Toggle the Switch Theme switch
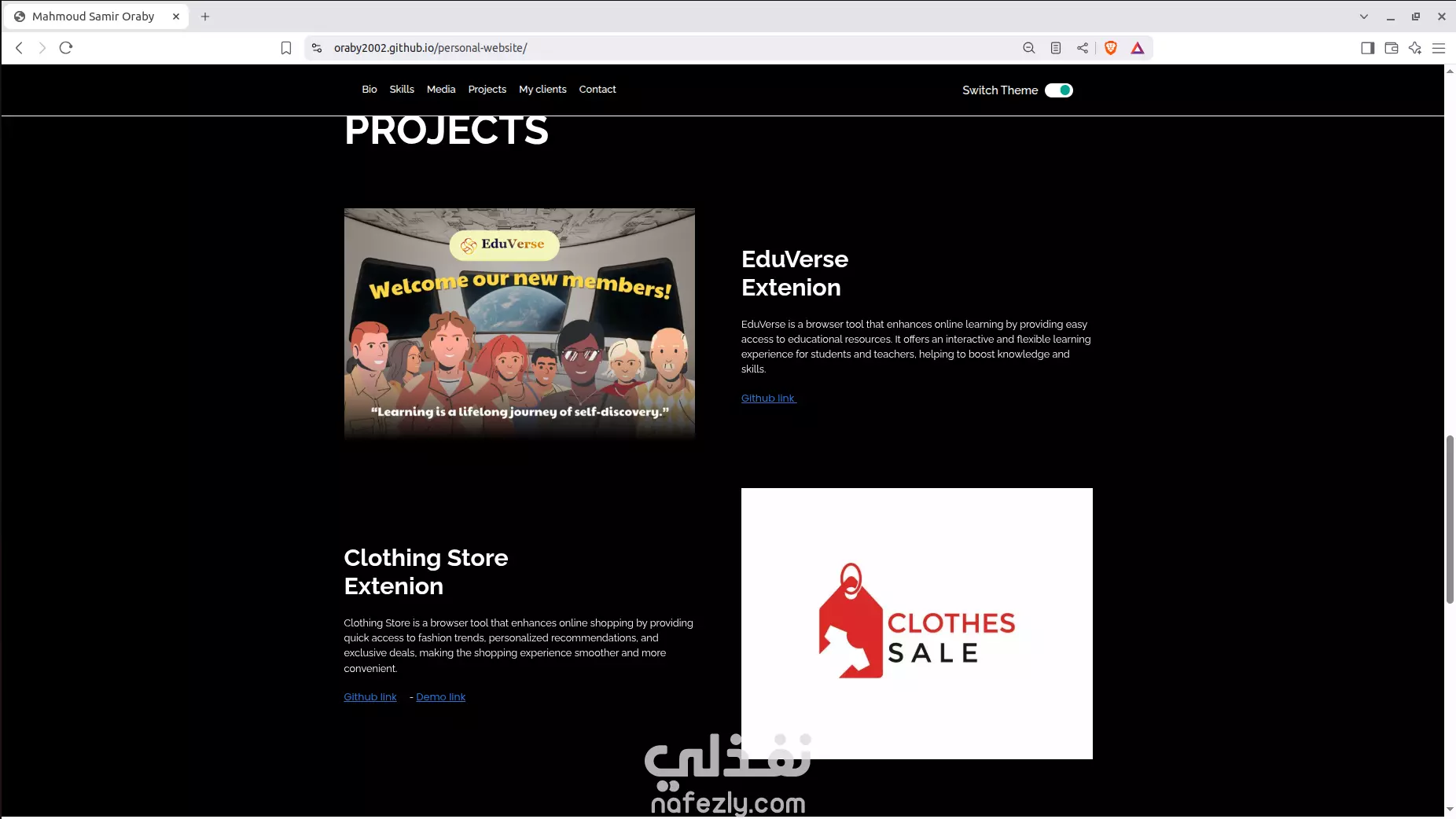The height and width of the screenshot is (819, 1456). [1059, 90]
